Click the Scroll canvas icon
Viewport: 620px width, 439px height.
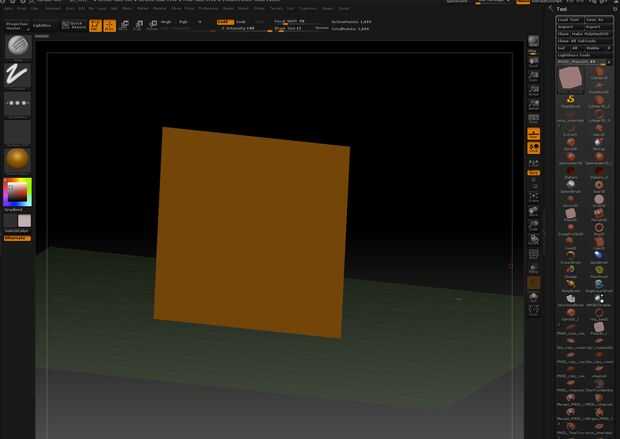click(x=533, y=62)
